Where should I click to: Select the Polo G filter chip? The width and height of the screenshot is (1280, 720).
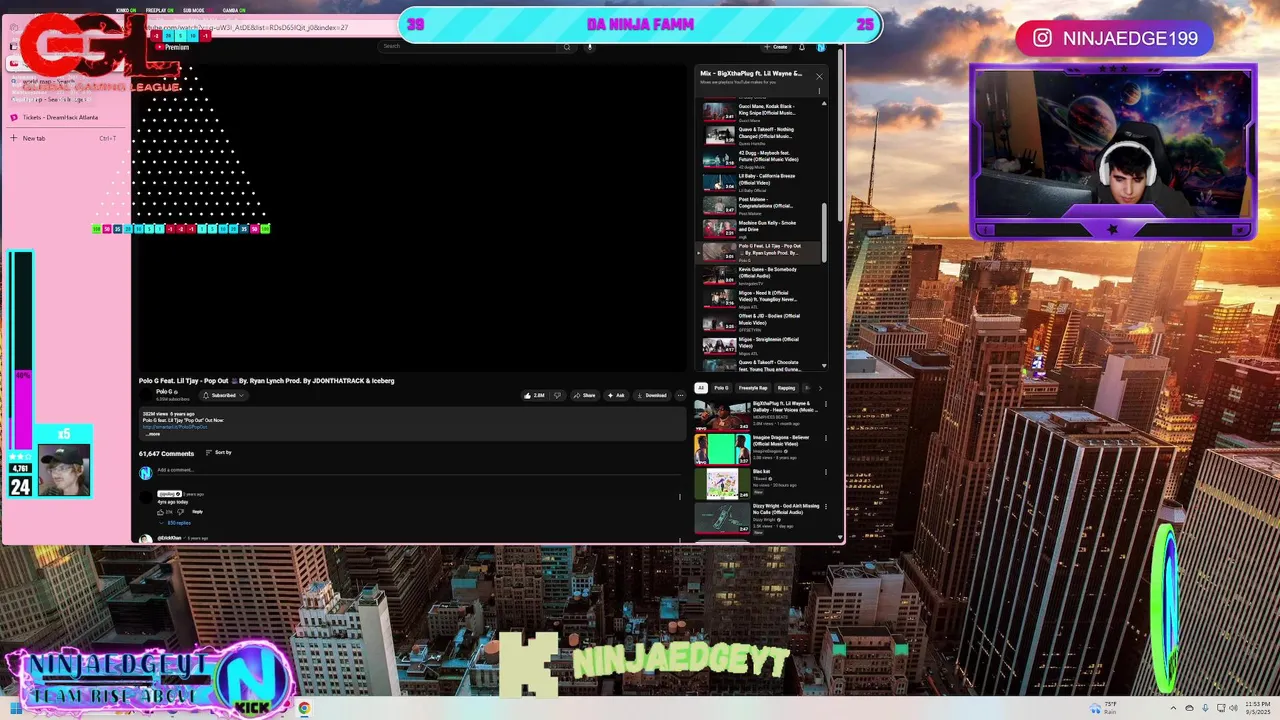click(x=721, y=388)
